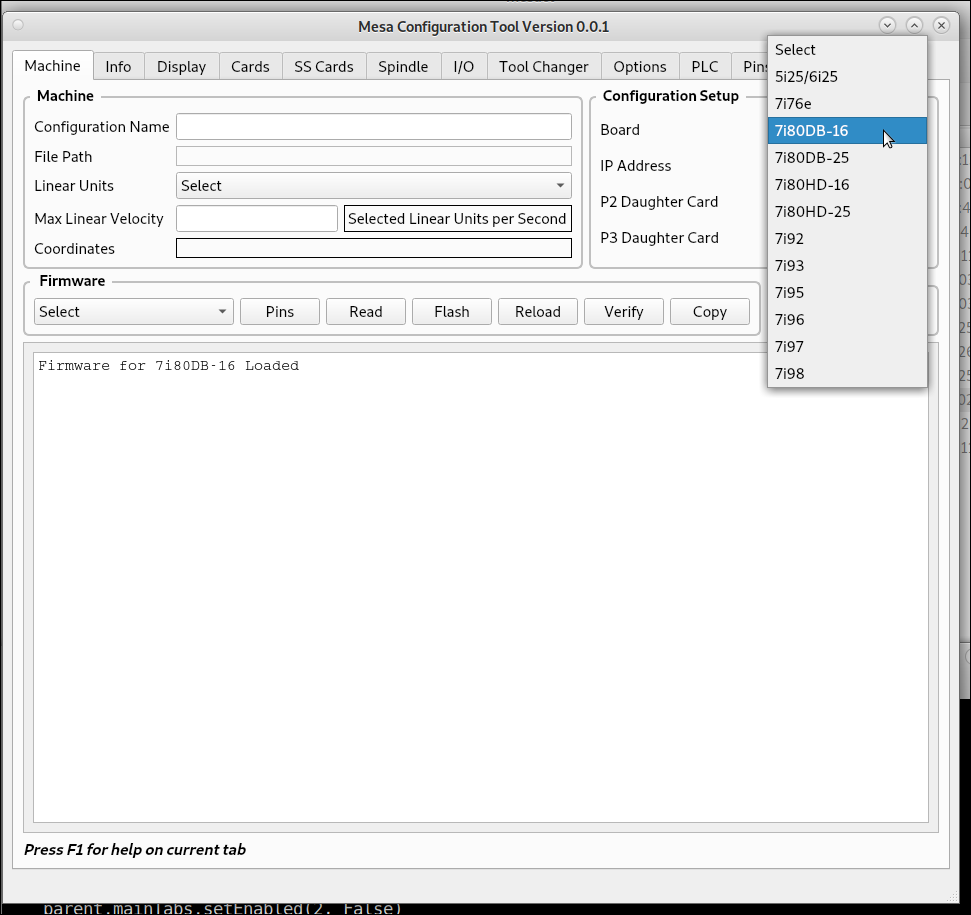Select the Machine tab
The height and width of the screenshot is (915, 971).
53,65
